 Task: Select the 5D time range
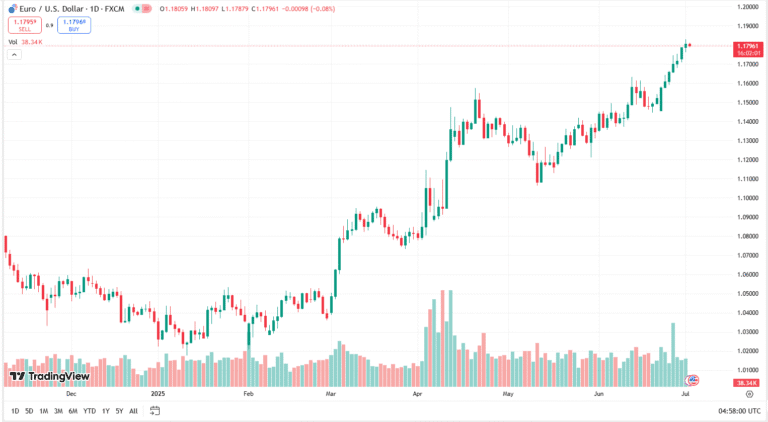[29, 411]
